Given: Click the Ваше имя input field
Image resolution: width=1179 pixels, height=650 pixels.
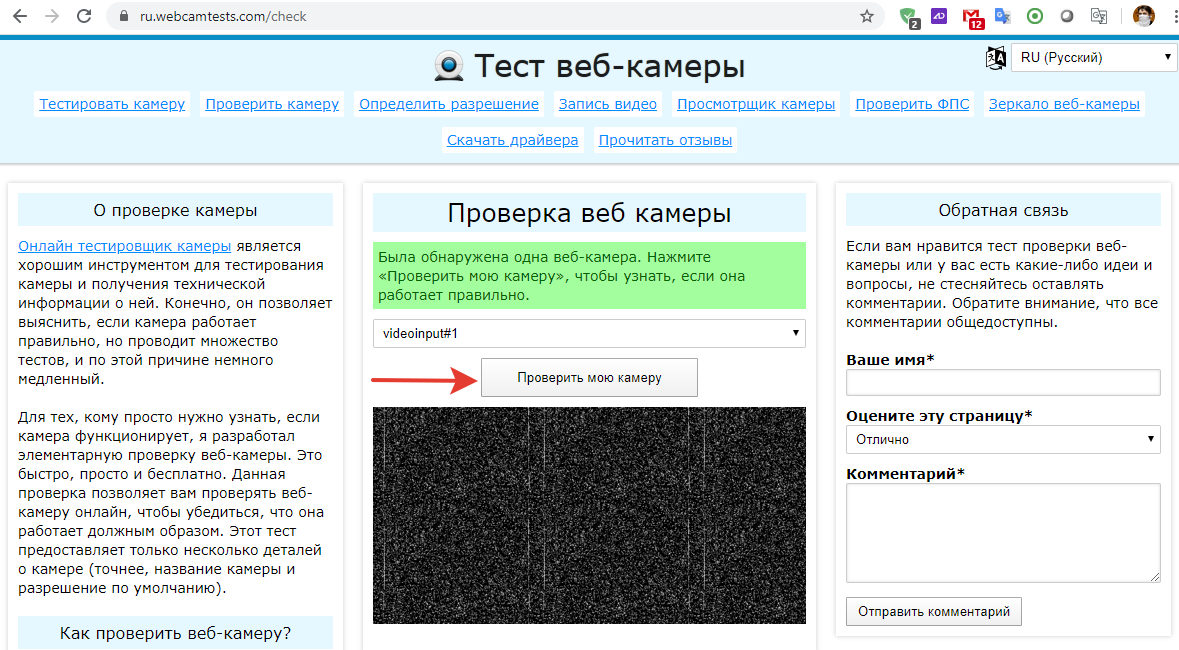Looking at the screenshot, I should (1002, 382).
